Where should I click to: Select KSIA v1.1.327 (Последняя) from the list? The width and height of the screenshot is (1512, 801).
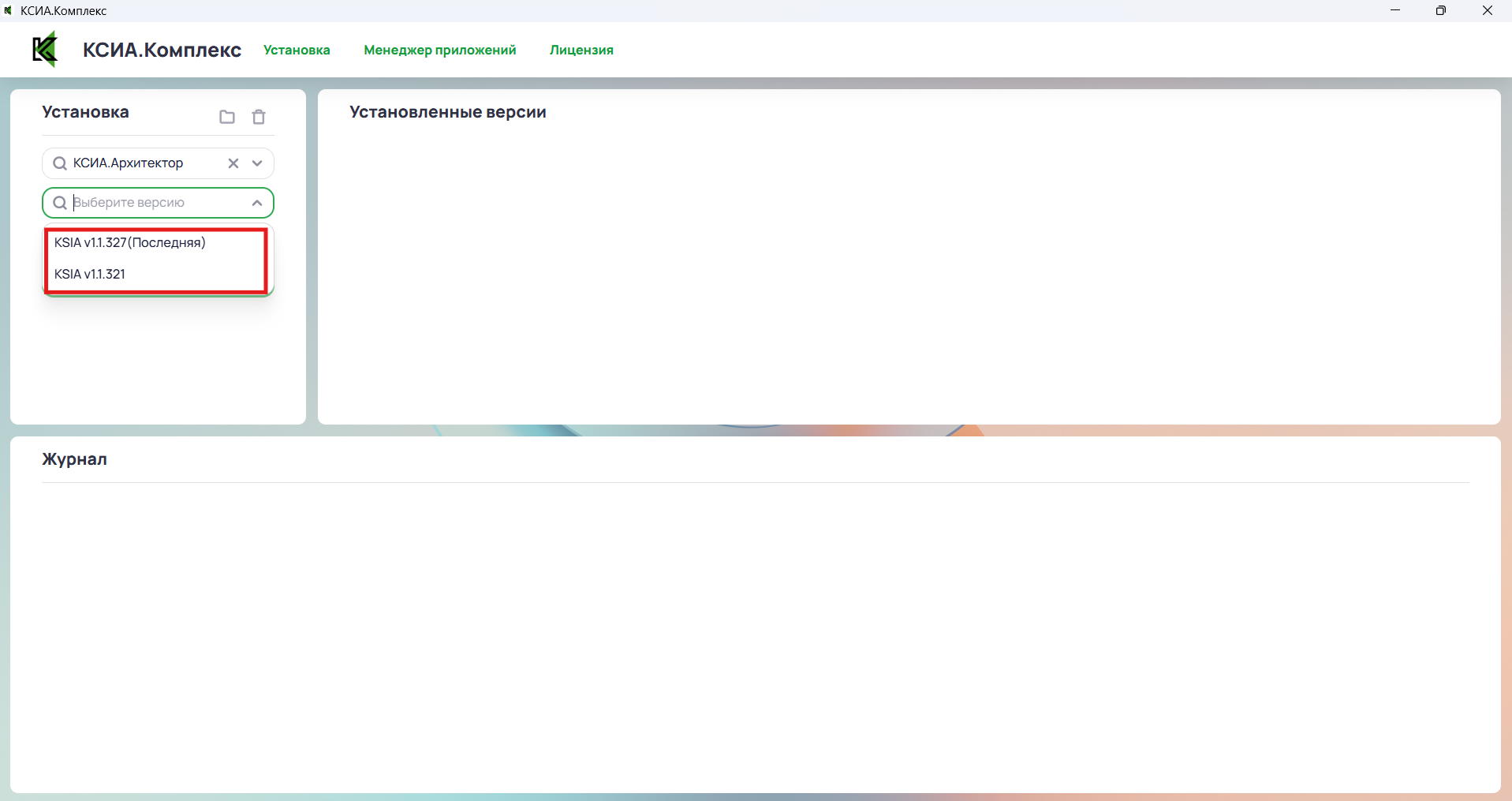pos(130,242)
